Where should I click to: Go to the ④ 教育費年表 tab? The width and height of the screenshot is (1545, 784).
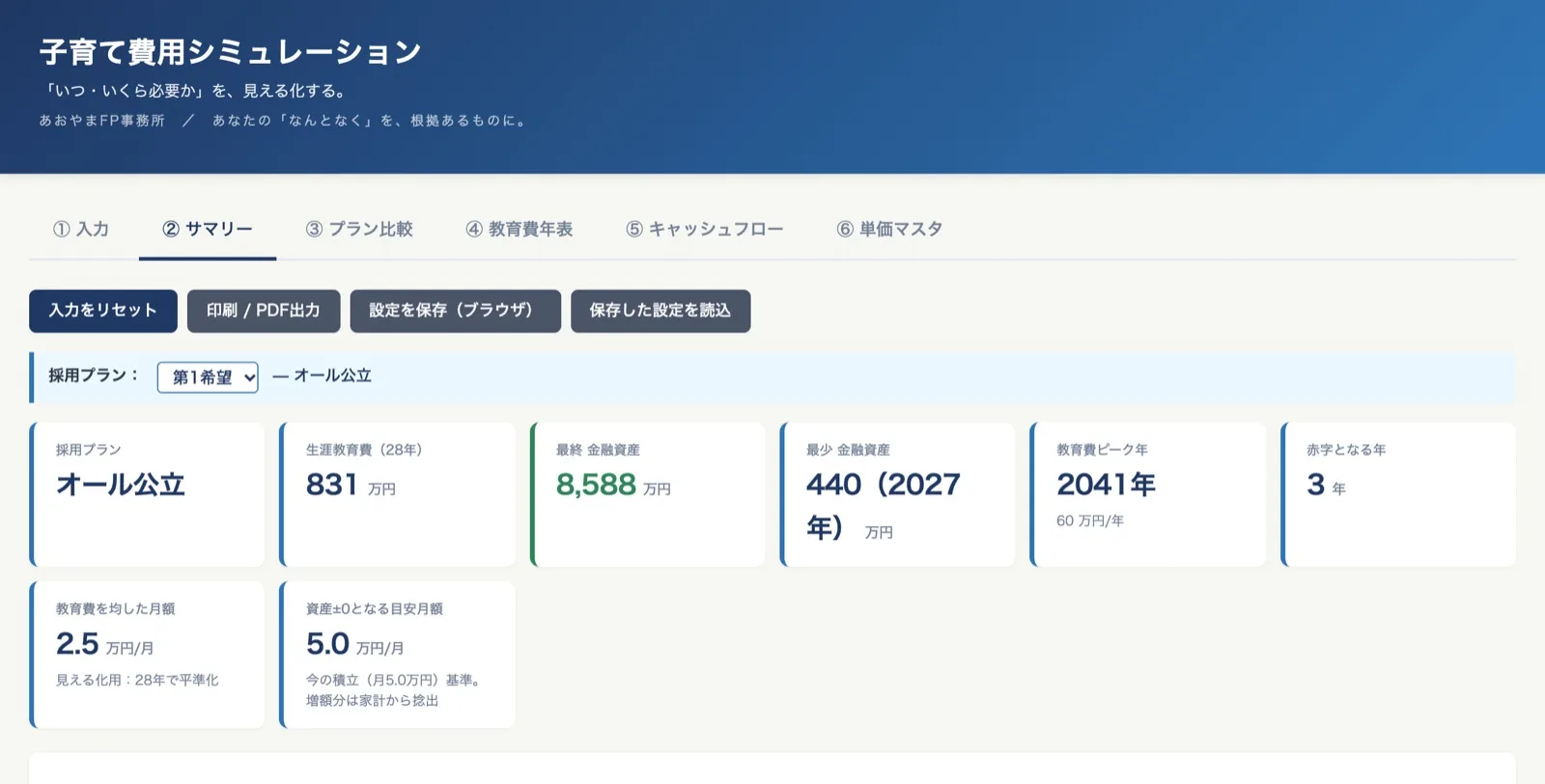coord(520,229)
